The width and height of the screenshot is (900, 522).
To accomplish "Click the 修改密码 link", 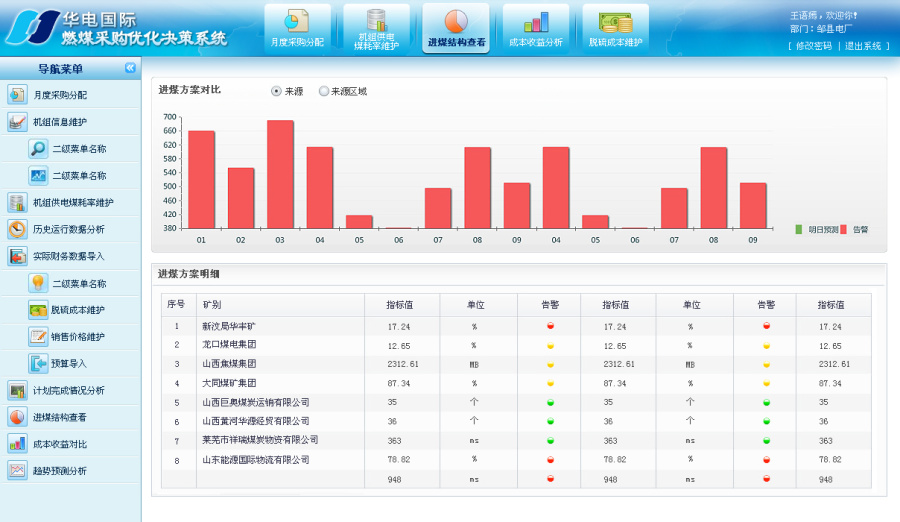I will tap(813, 46).
